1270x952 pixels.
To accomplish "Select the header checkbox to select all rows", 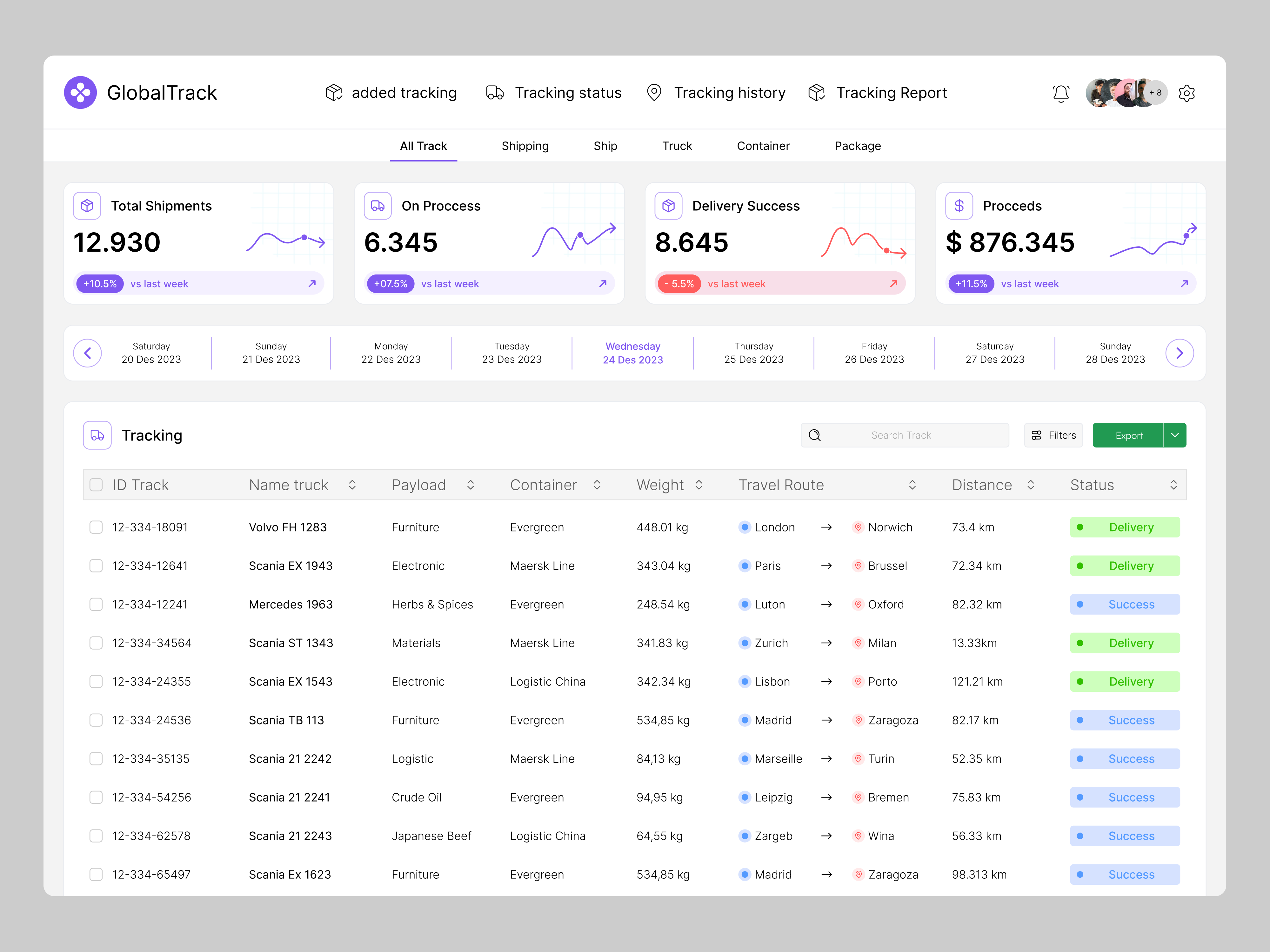I will coord(96,484).
